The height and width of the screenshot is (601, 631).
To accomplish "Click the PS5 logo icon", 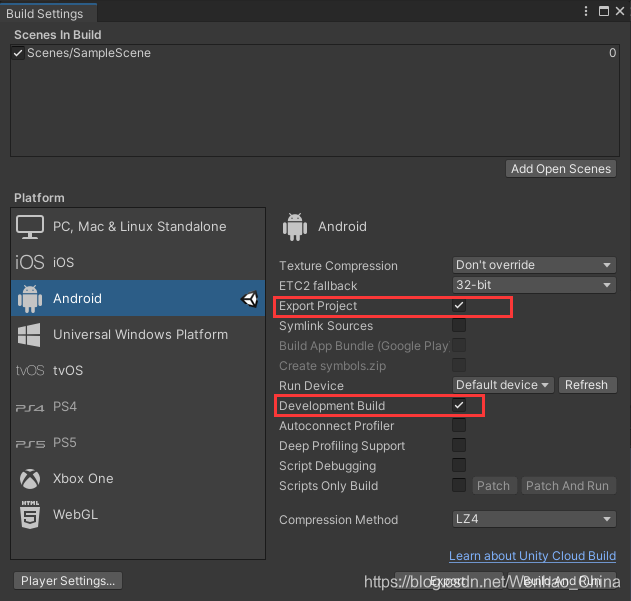I will pyautogui.click(x=30, y=444).
